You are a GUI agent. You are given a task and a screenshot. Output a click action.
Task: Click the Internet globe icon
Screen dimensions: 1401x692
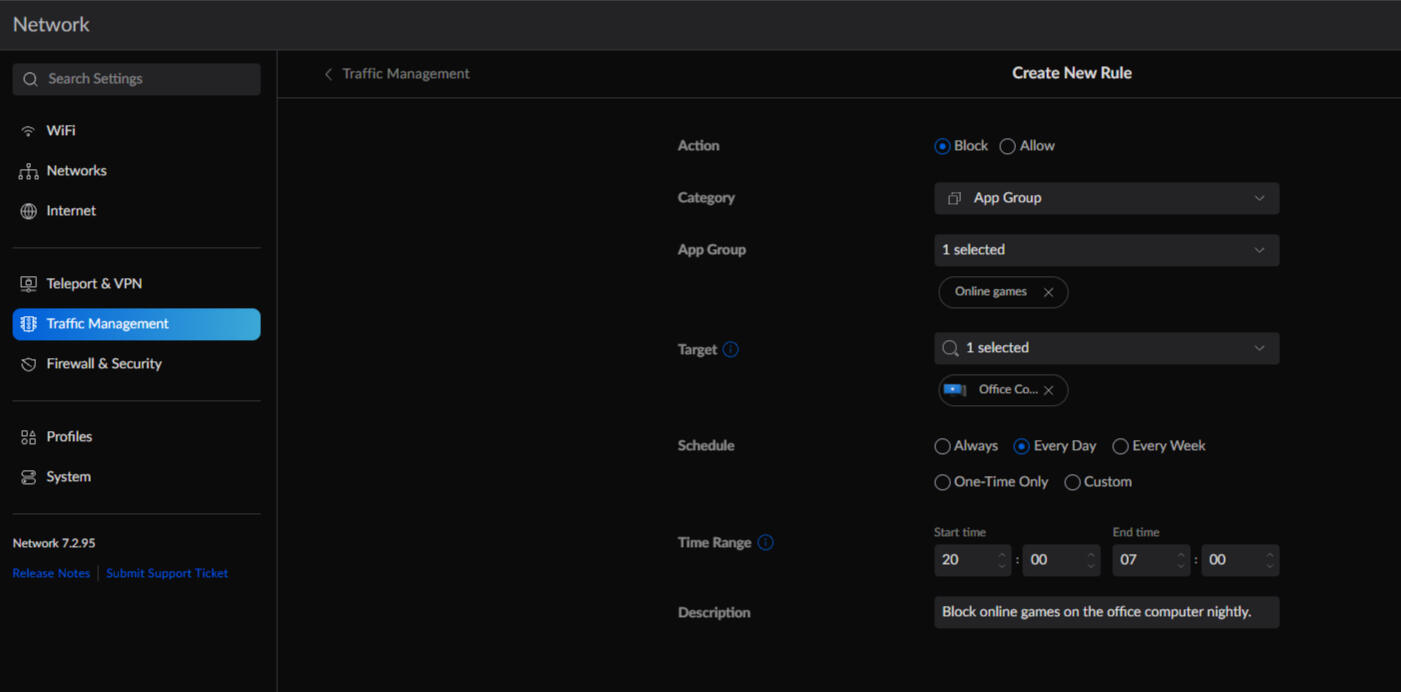[x=28, y=211]
